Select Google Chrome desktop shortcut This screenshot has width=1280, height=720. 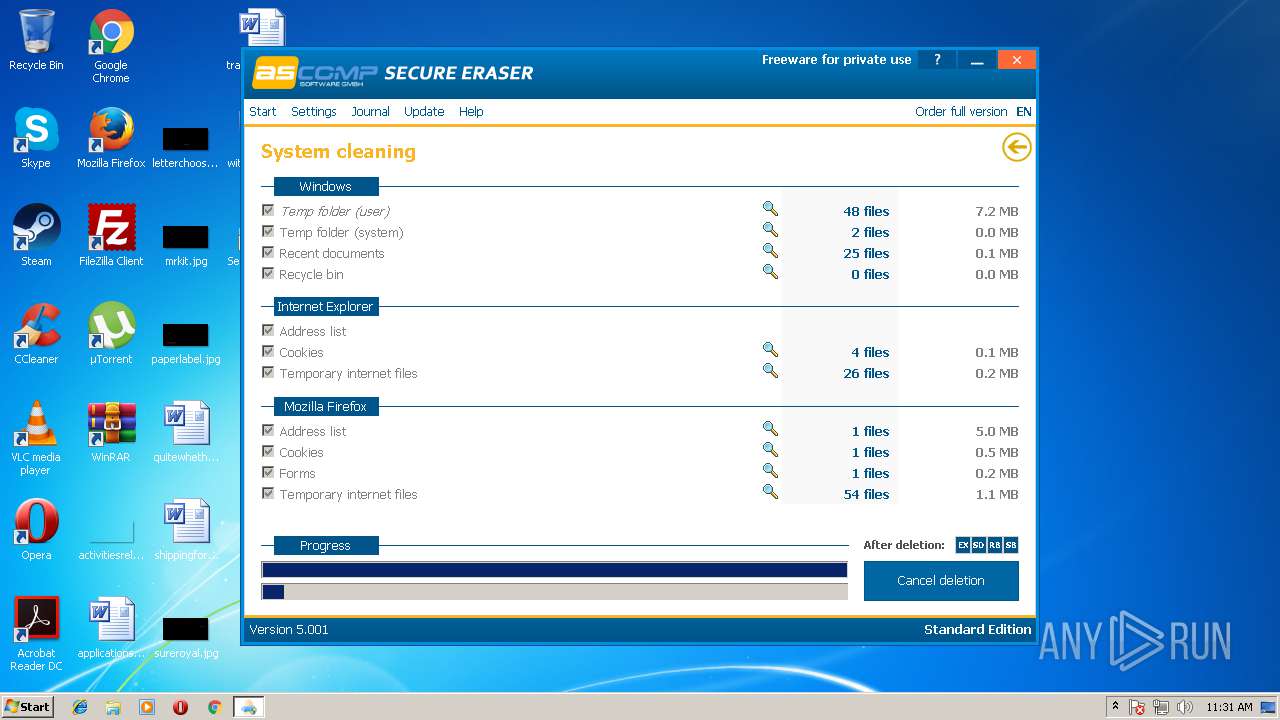pyautogui.click(x=111, y=47)
